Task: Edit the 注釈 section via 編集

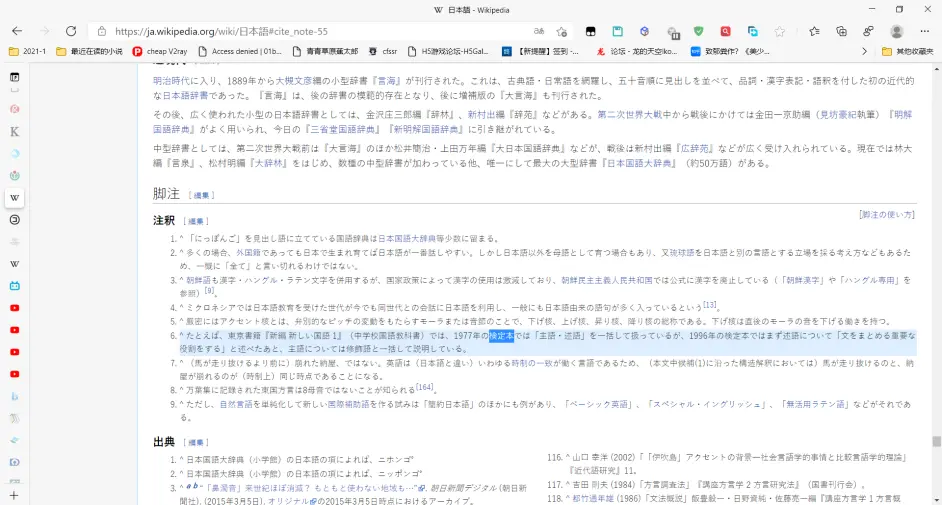Action: pyautogui.click(x=196, y=222)
